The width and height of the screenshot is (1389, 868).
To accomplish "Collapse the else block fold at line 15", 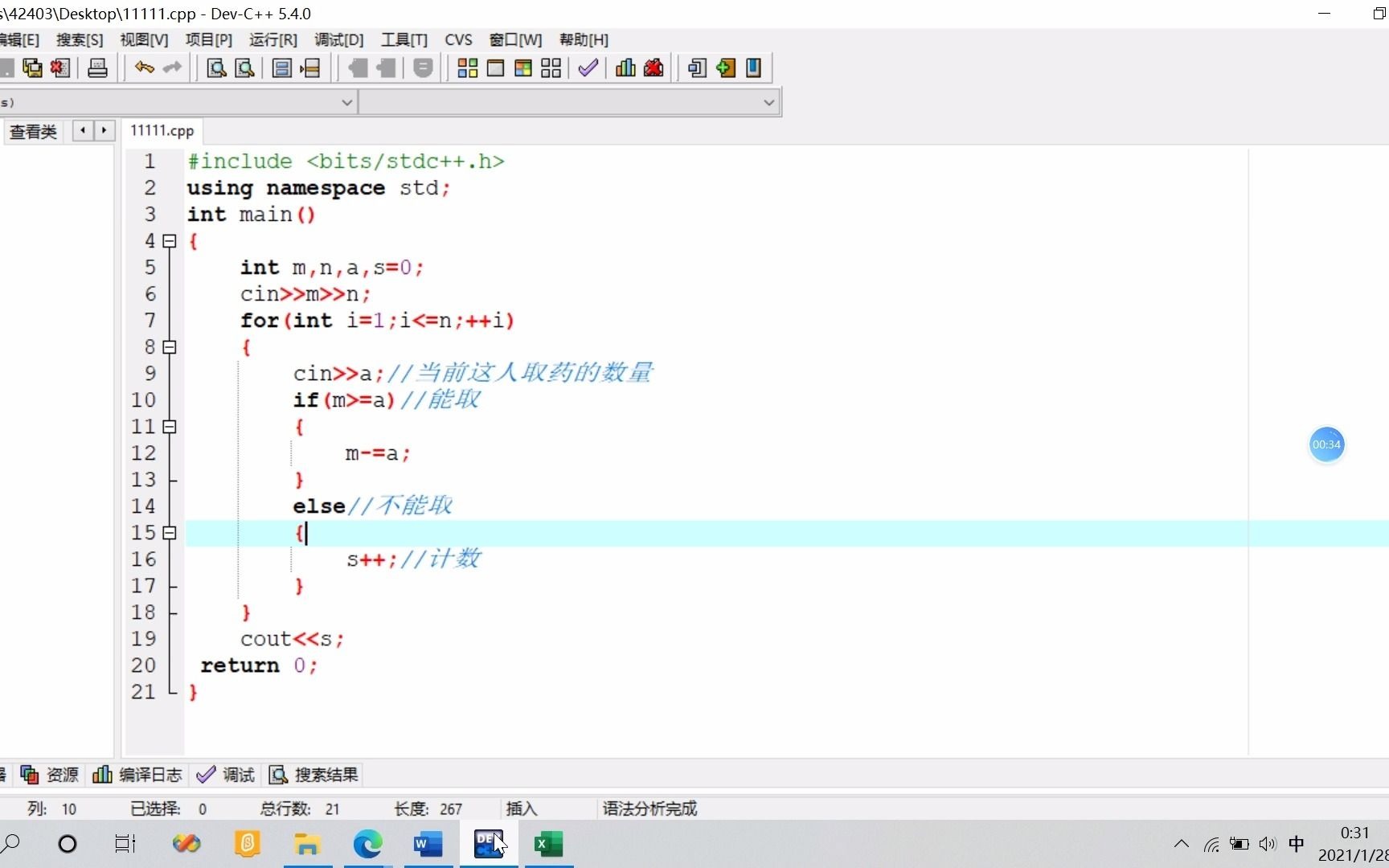I will 169,532.
